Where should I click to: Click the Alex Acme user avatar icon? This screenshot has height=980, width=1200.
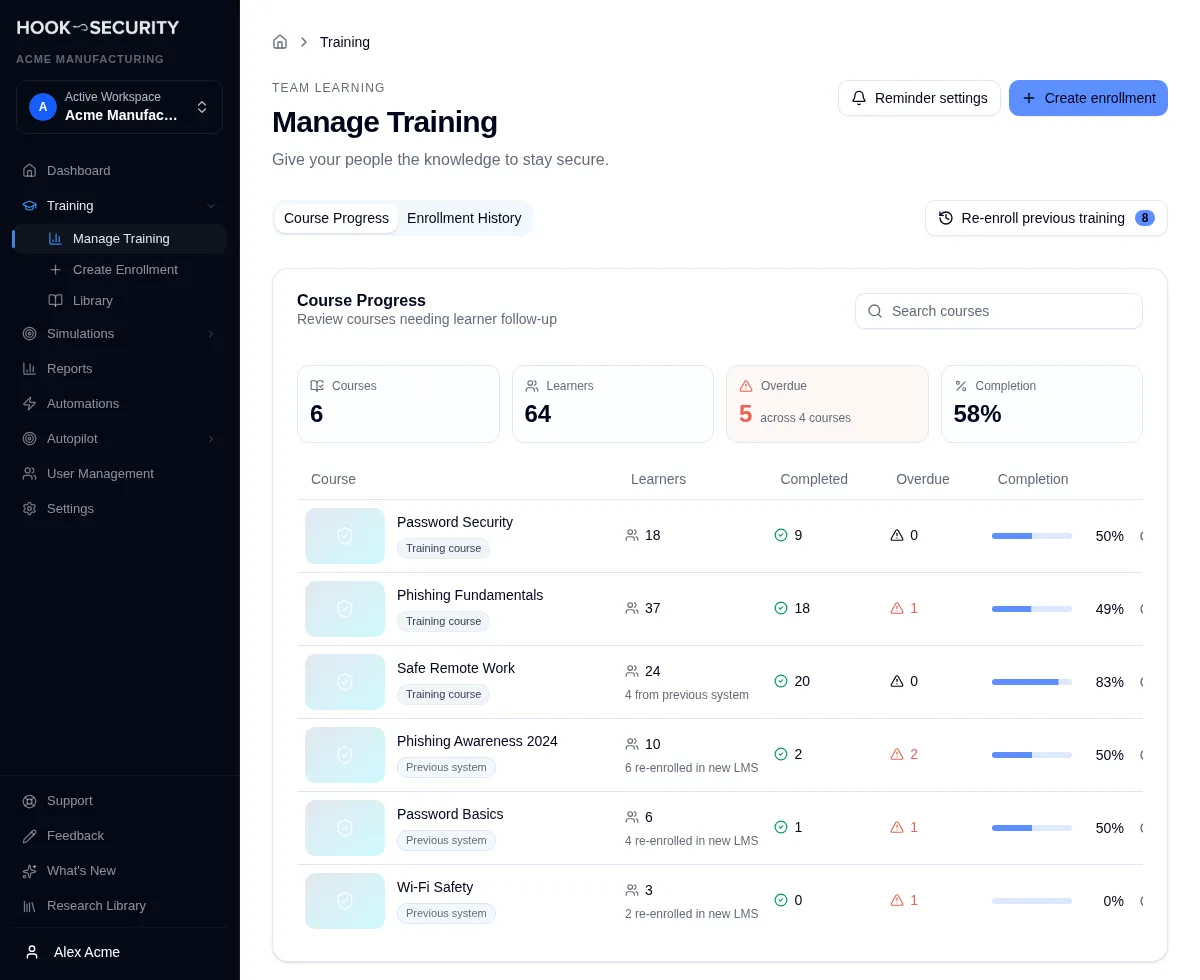coord(32,952)
